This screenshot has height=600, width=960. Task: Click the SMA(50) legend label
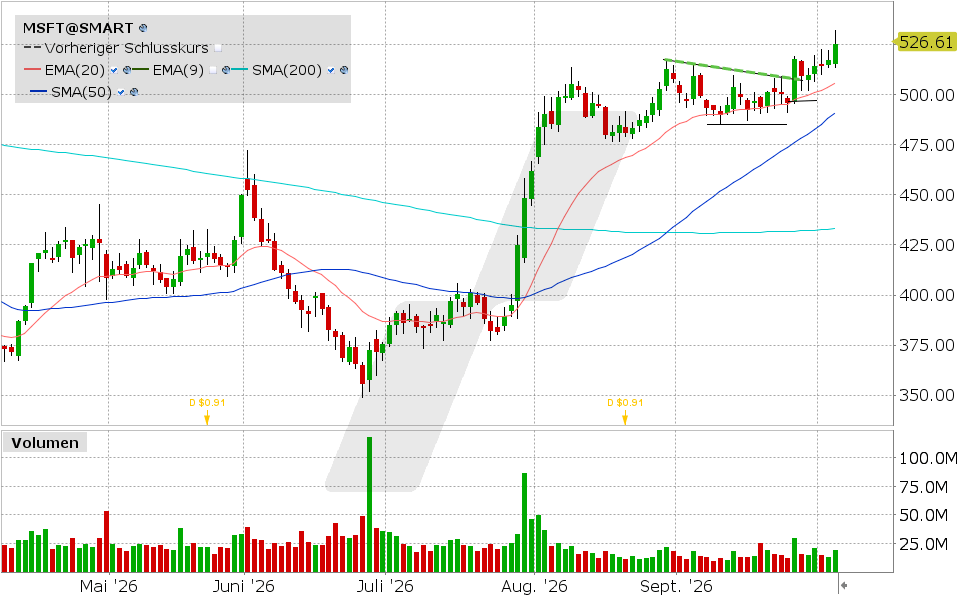coord(81,92)
